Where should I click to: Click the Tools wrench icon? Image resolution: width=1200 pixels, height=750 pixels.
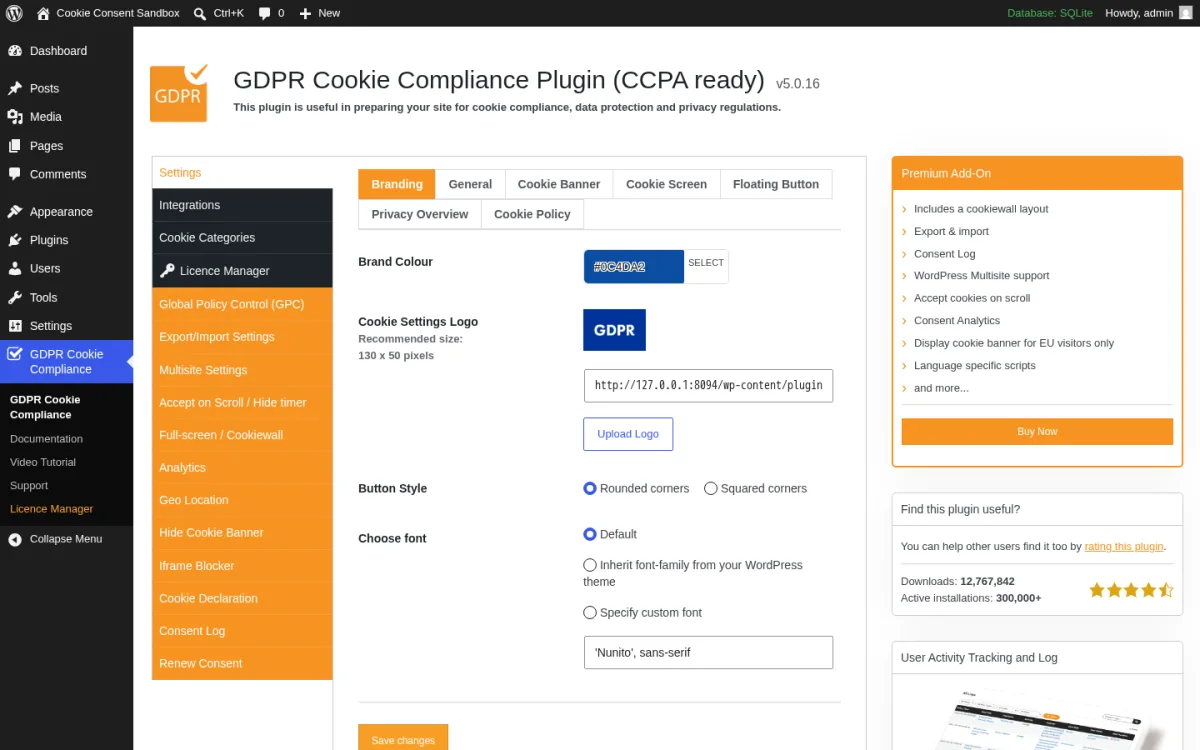(15, 297)
